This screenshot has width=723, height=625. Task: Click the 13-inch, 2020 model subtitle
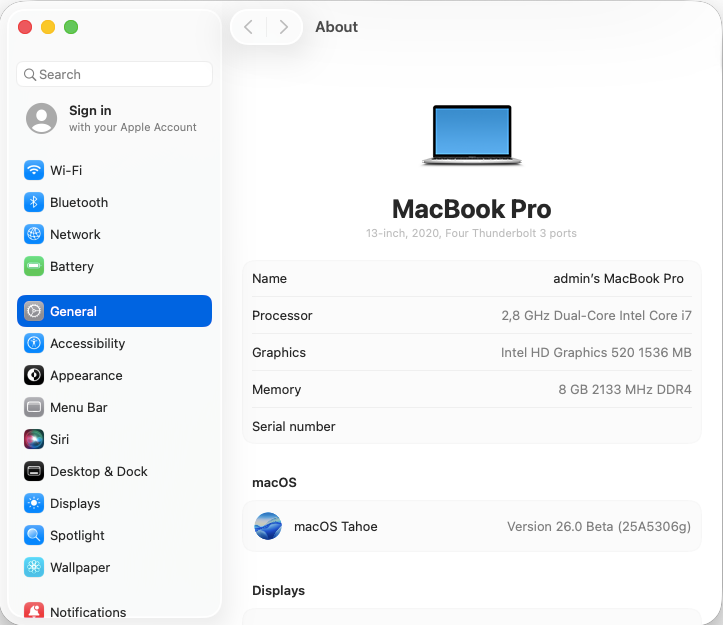click(x=471, y=233)
